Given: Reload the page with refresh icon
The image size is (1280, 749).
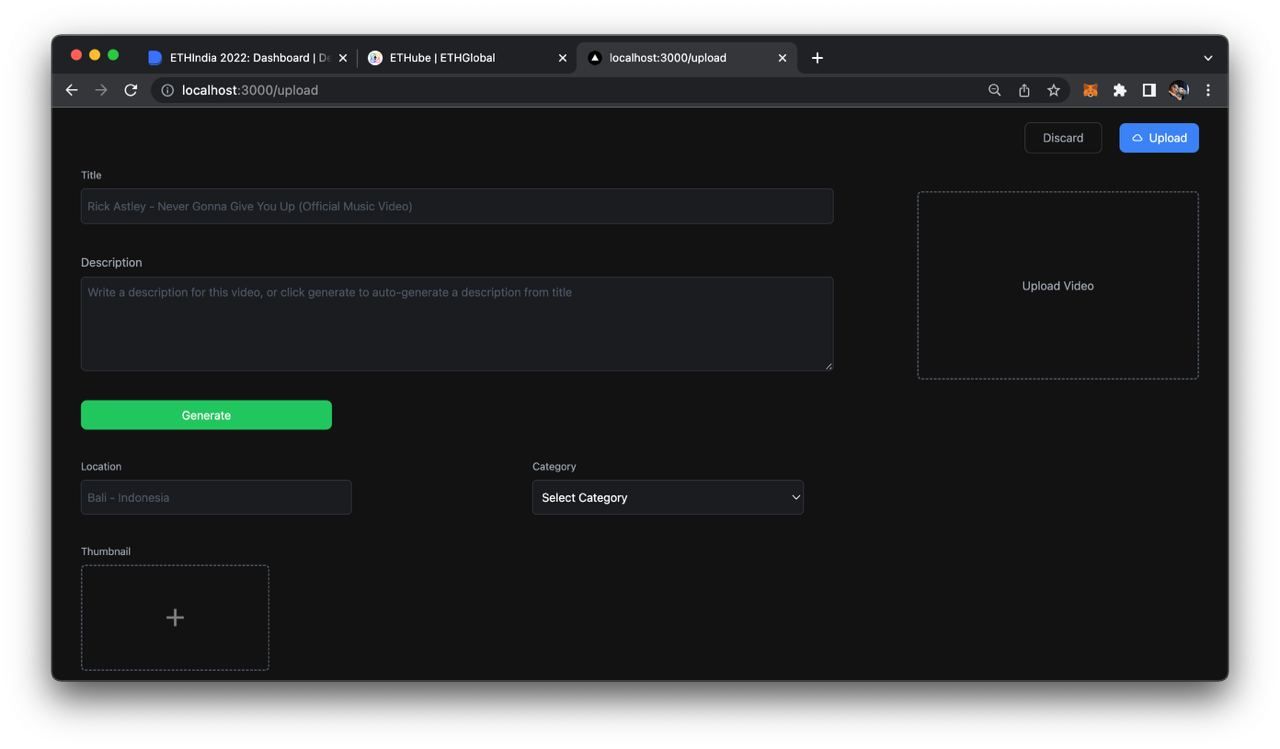Looking at the screenshot, I should (x=130, y=90).
